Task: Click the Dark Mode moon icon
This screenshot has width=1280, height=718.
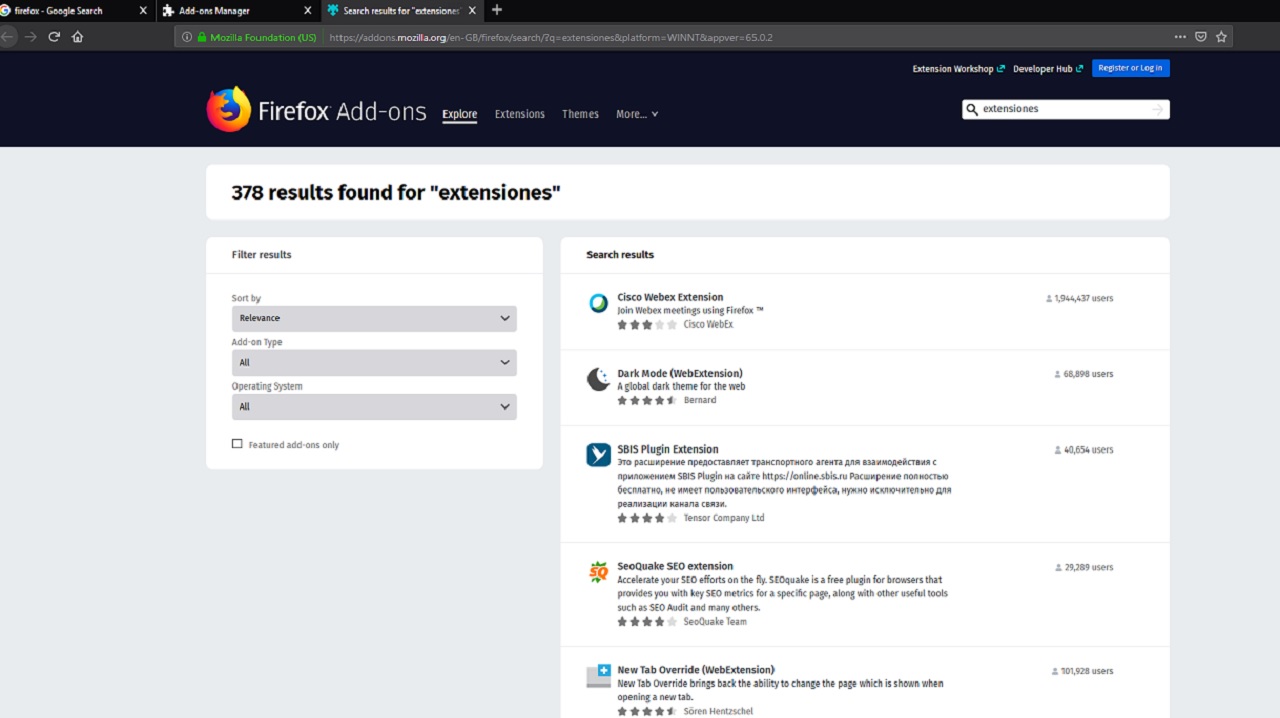Action: [598, 379]
